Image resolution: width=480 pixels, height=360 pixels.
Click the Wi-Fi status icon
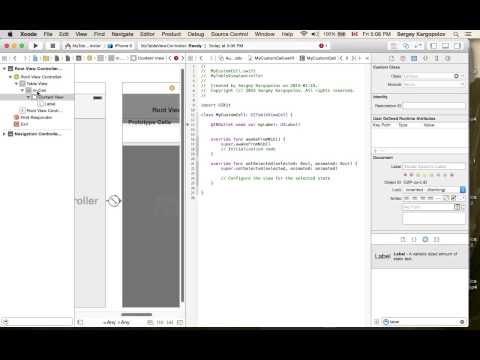(x=303, y=34)
